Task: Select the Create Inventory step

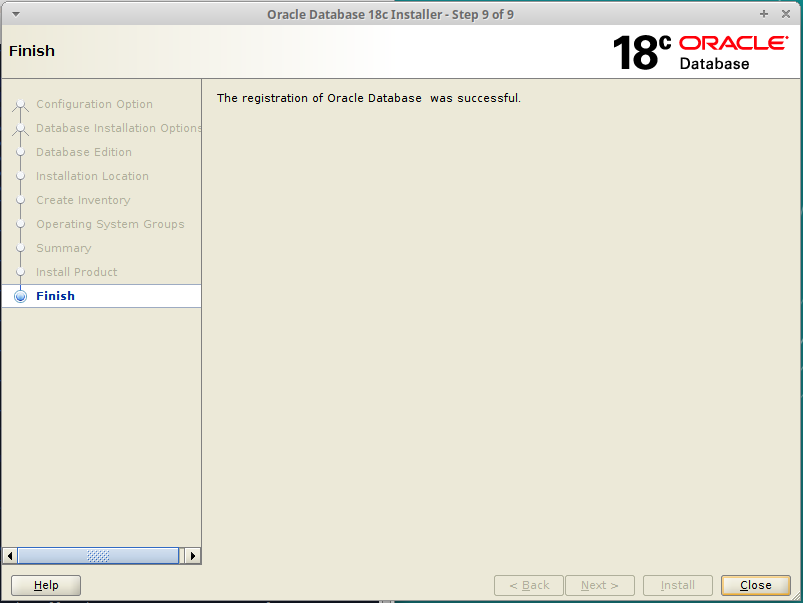Action: 83,200
